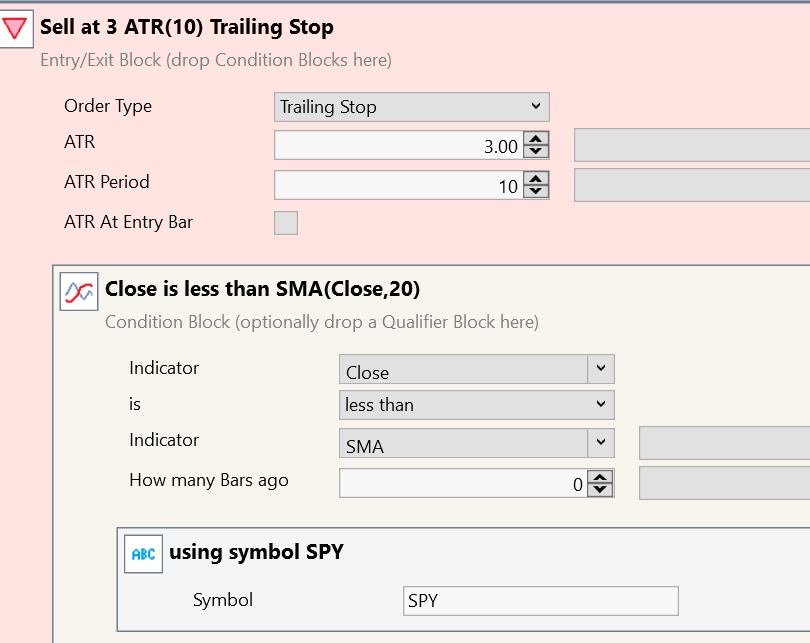The image size is (810, 643).
Task: Toggle the ATR At Entry Bar checkbox
Action: pyautogui.click(x=286, y=223)
